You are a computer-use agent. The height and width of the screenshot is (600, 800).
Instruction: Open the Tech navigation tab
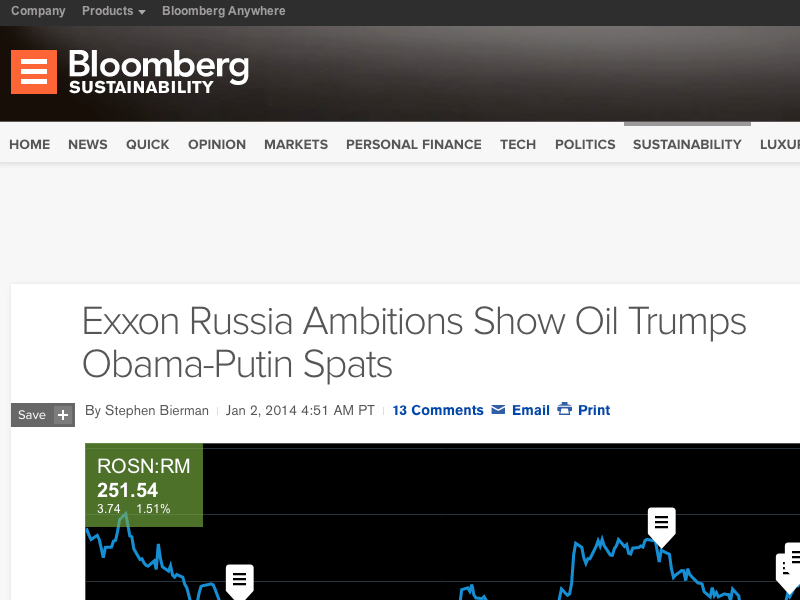(518, 144)
